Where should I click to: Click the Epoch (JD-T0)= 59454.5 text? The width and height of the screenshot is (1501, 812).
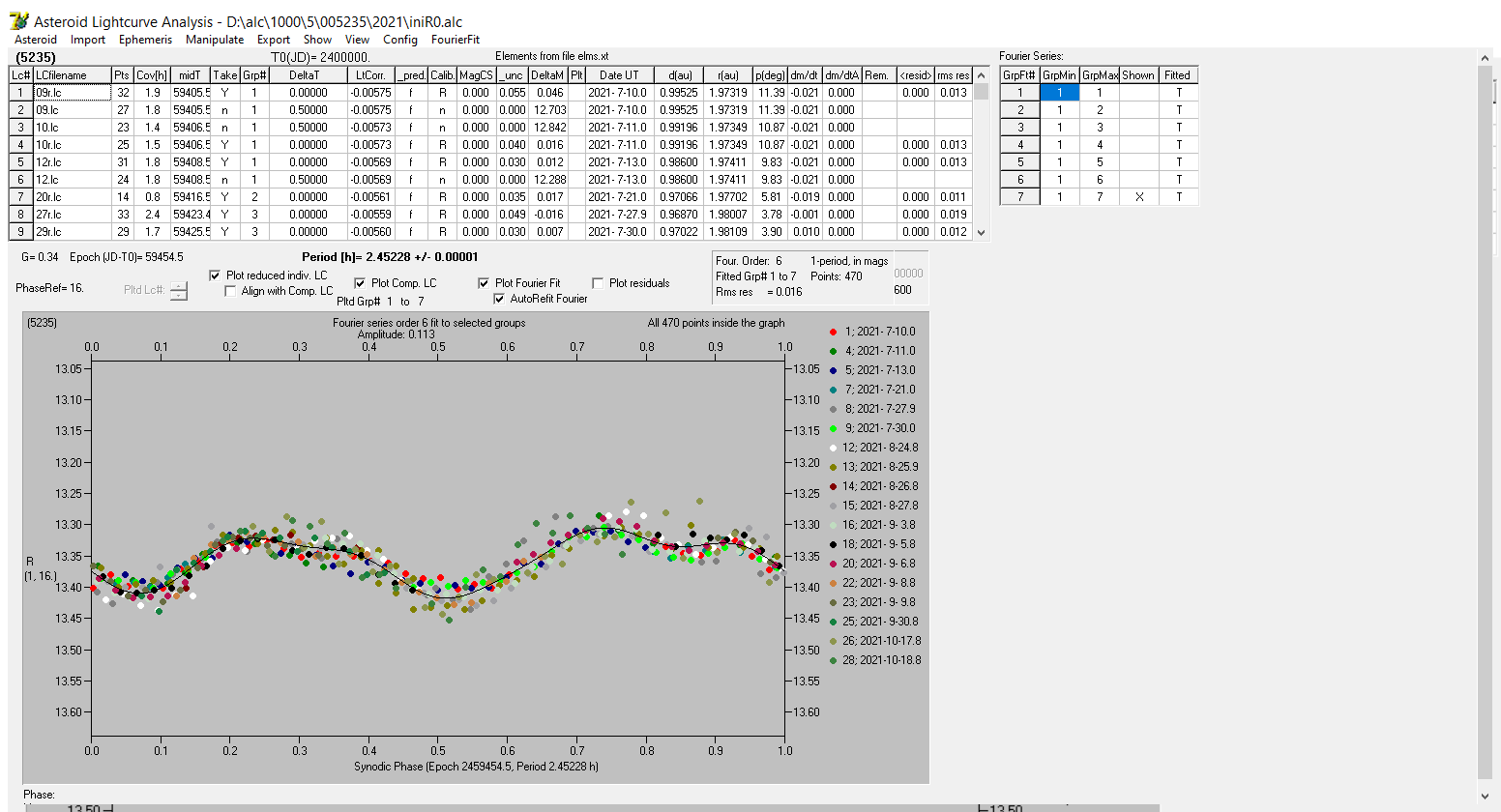pyautogui.click(x=127, y=257)
